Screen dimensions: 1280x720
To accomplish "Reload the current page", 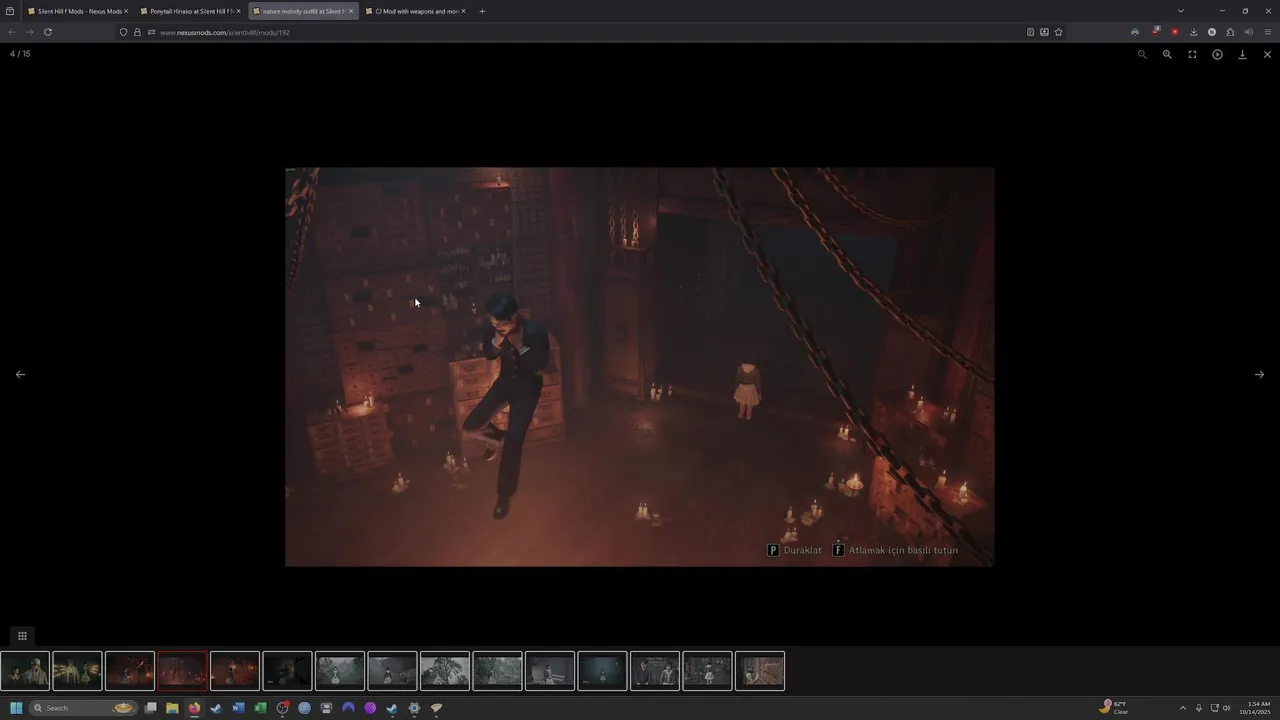I will coord(47,32).
